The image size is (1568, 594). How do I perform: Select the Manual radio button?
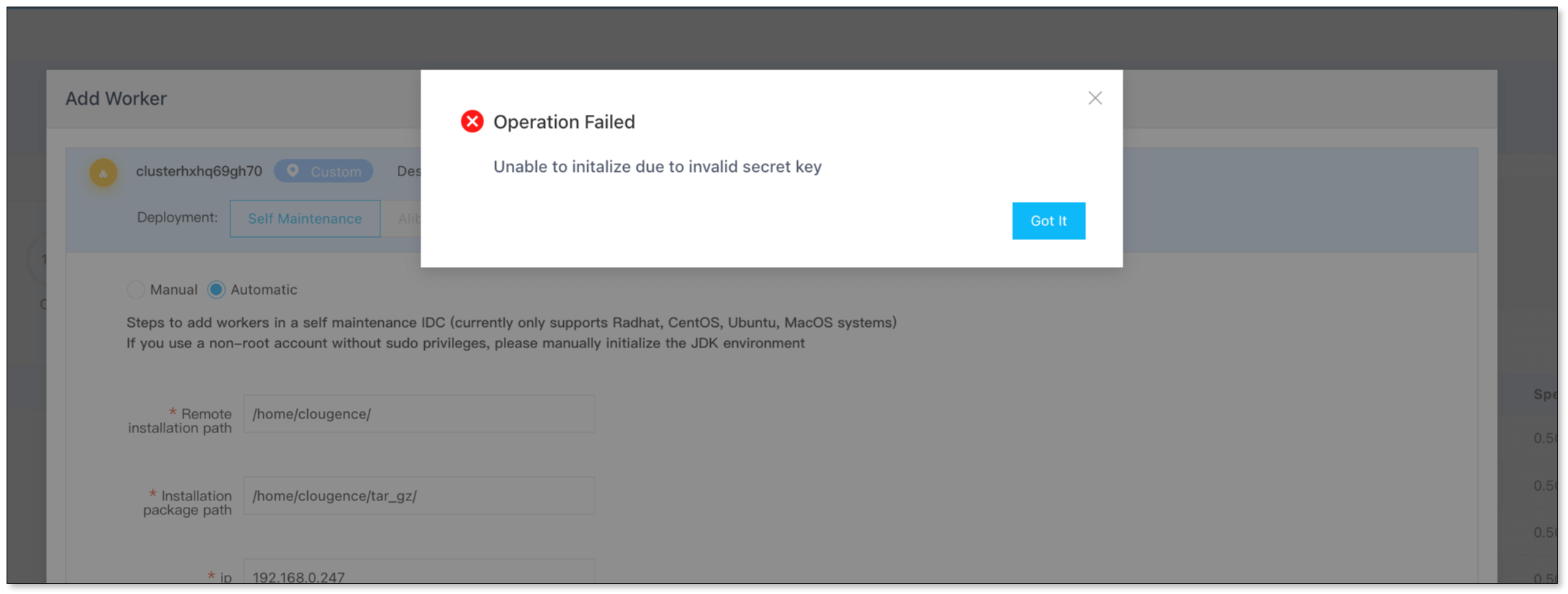tap(135, 290)
